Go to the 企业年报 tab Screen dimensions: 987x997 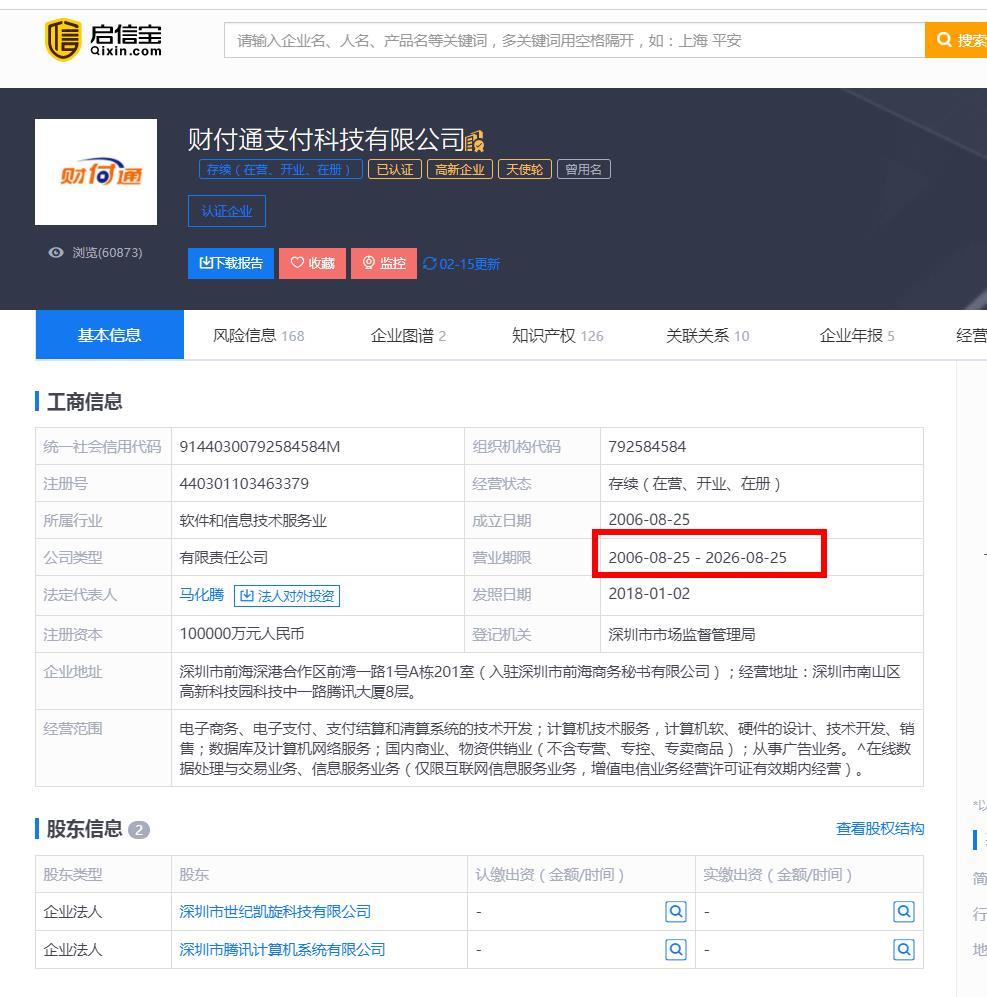point(857,335)
